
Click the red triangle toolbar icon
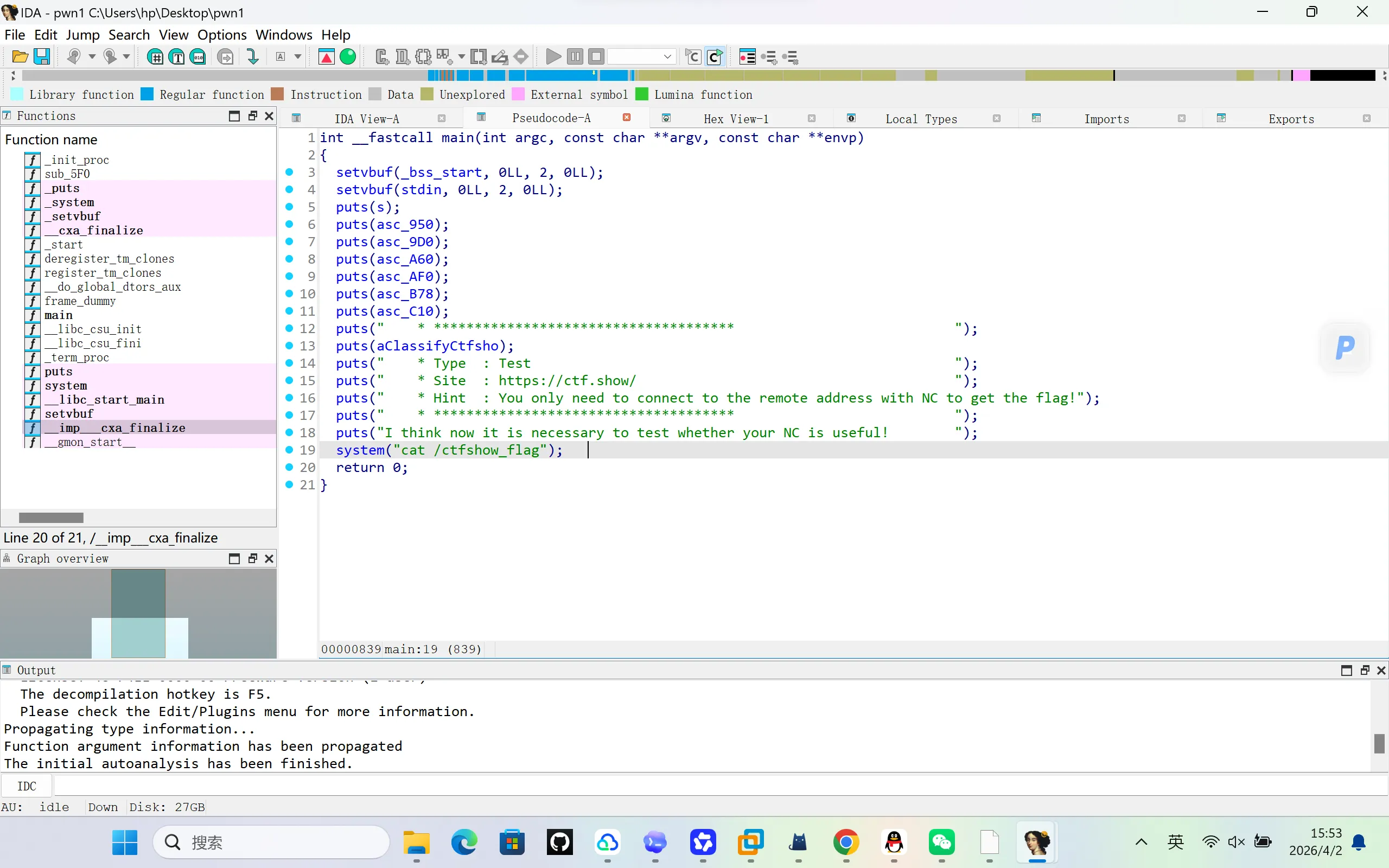click(x=326, y=57)
